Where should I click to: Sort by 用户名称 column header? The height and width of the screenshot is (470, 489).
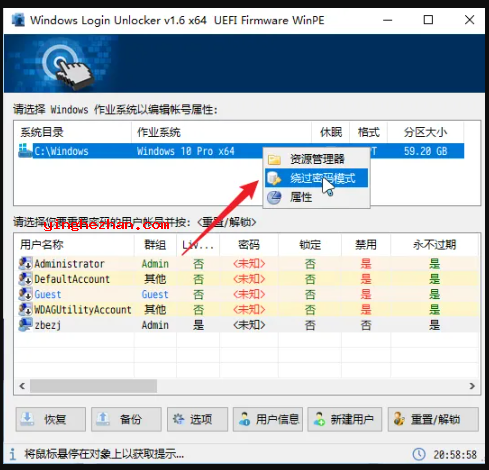point(74,245)
